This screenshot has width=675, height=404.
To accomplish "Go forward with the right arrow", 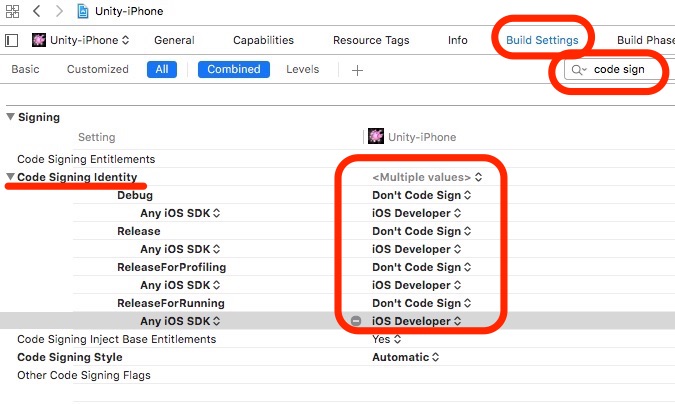I will (x=59, y=11).
